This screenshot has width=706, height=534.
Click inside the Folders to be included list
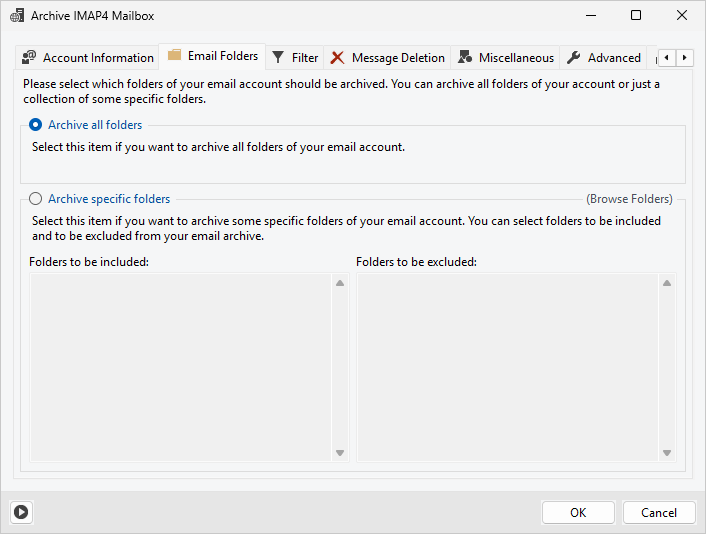click(x=180, y=367)
